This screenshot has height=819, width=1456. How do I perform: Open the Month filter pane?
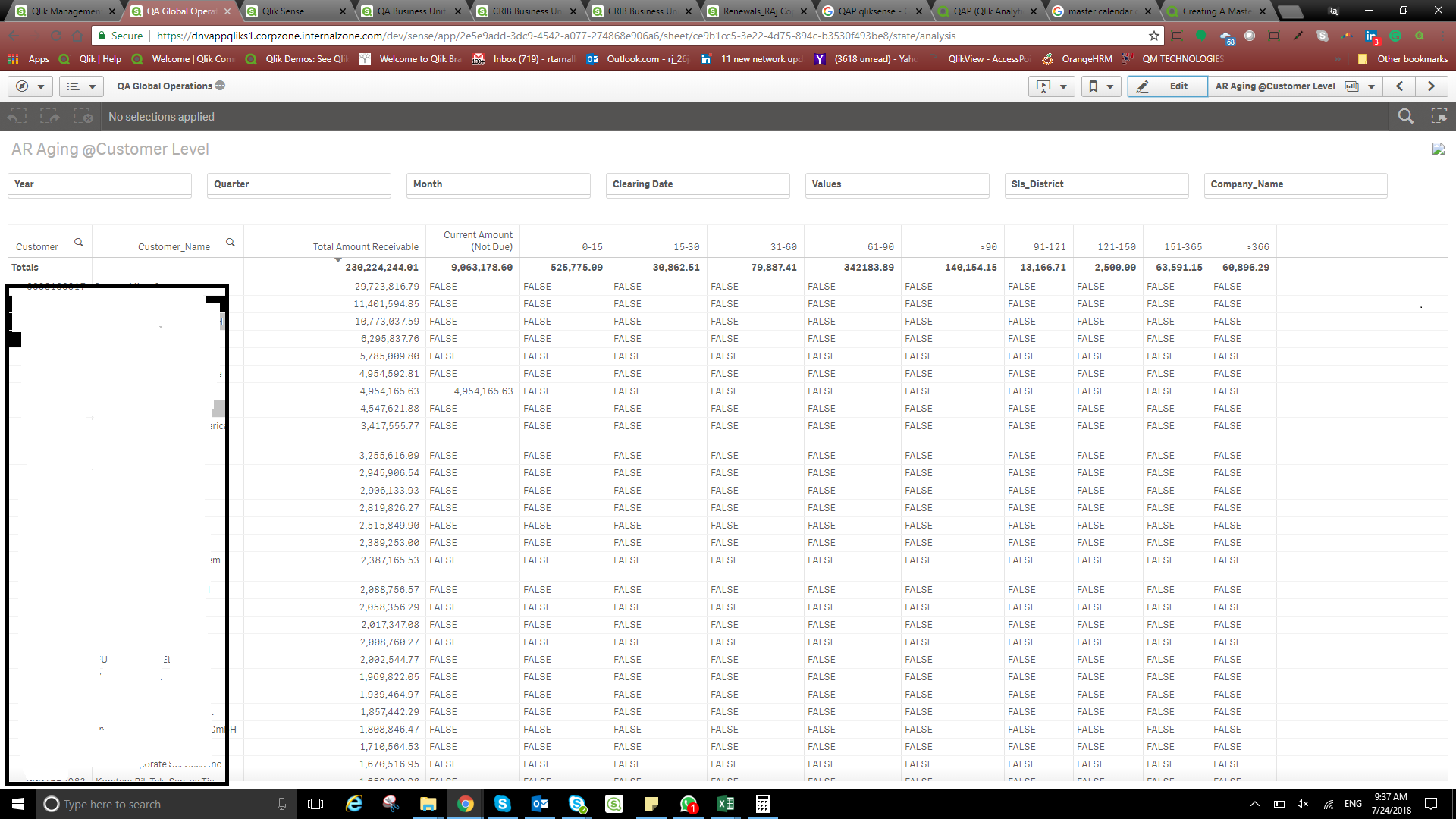point(498,184)
